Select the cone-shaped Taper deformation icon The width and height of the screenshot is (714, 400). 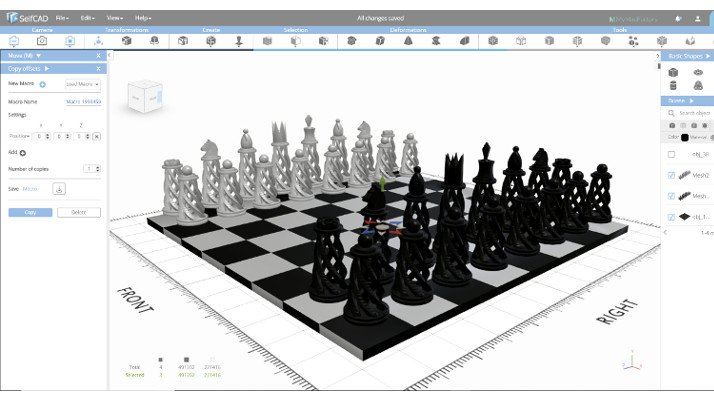point(408,41)
